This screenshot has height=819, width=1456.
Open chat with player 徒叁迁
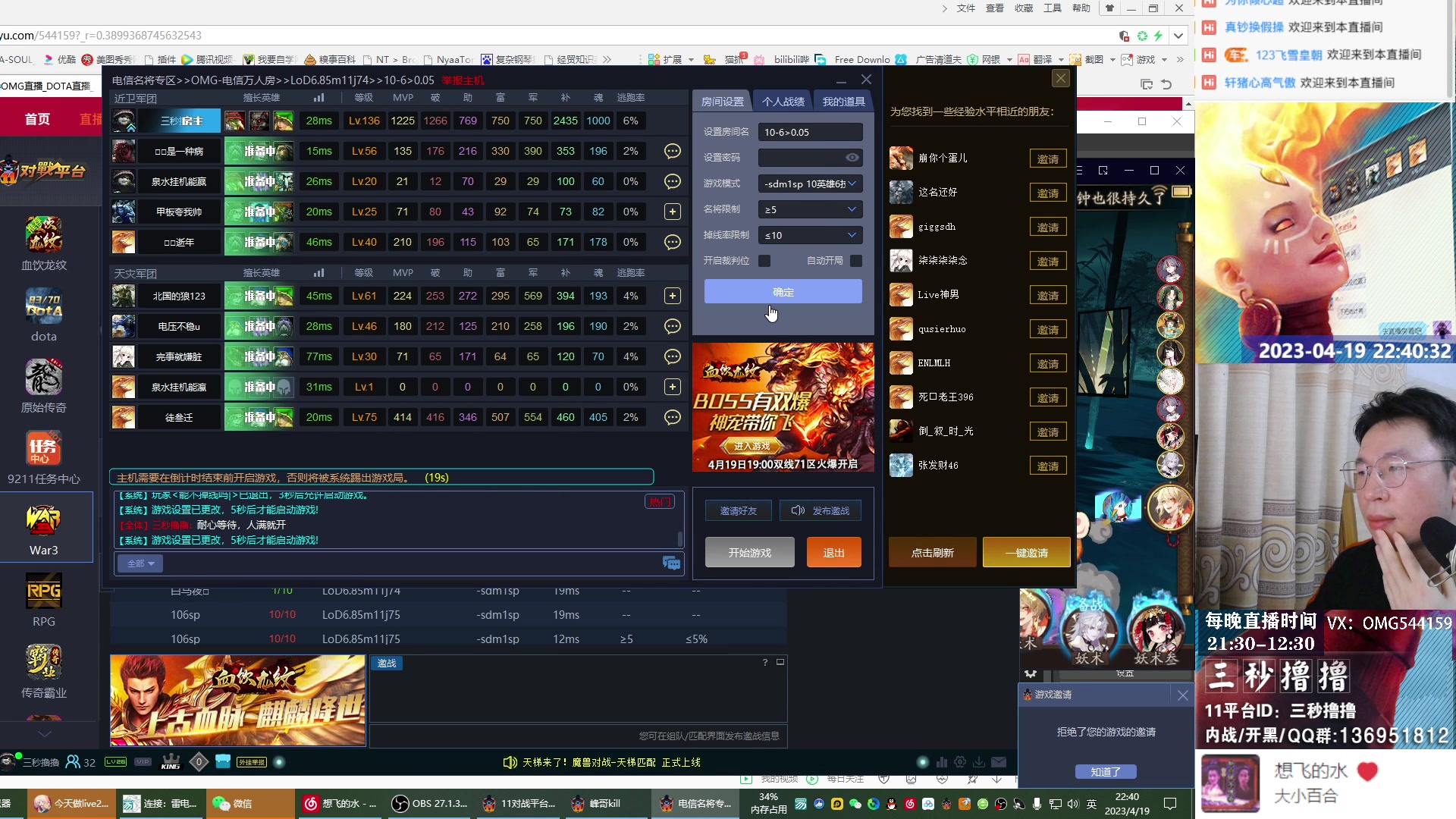(x=672, y=417)
